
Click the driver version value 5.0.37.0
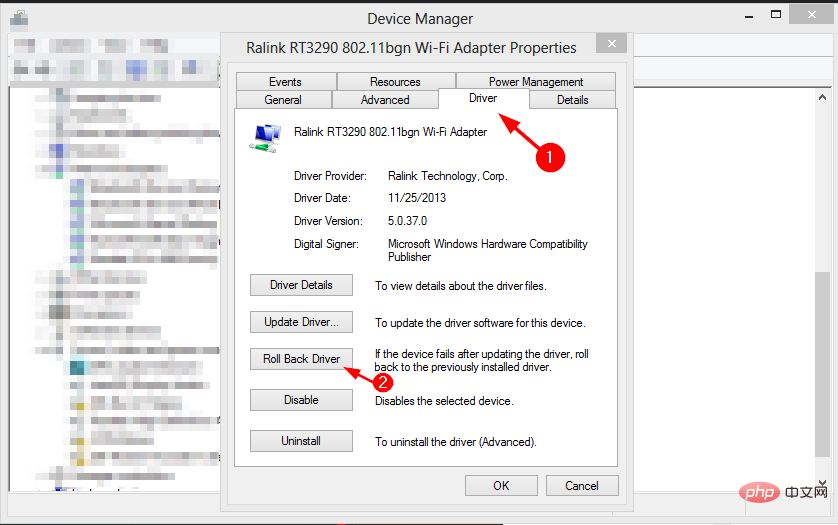(407, 221)
